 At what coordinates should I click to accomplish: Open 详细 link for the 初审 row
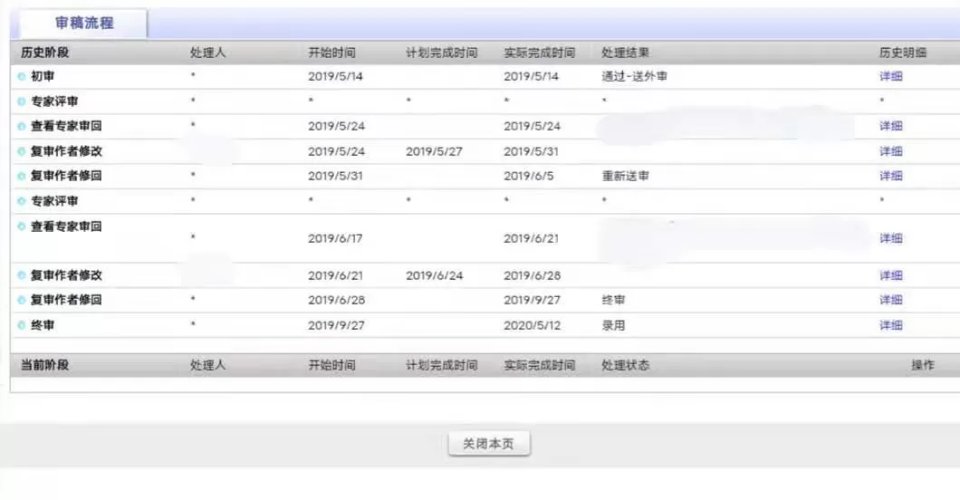click(890, 77)
